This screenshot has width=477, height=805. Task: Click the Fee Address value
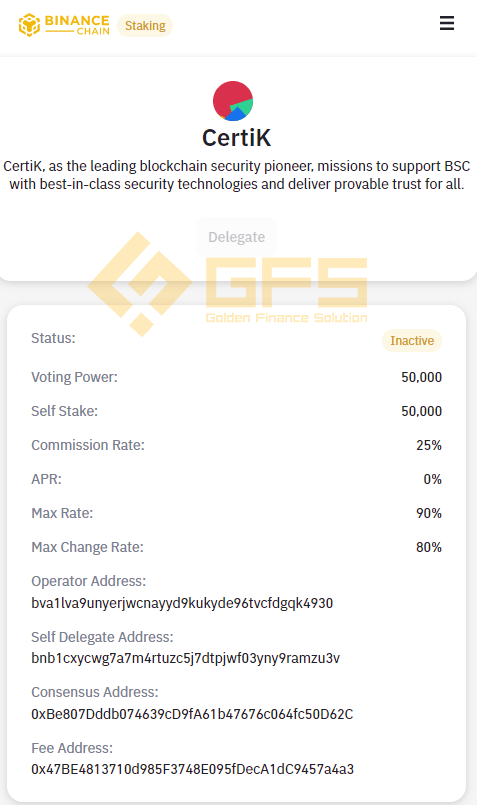(193, 769)
